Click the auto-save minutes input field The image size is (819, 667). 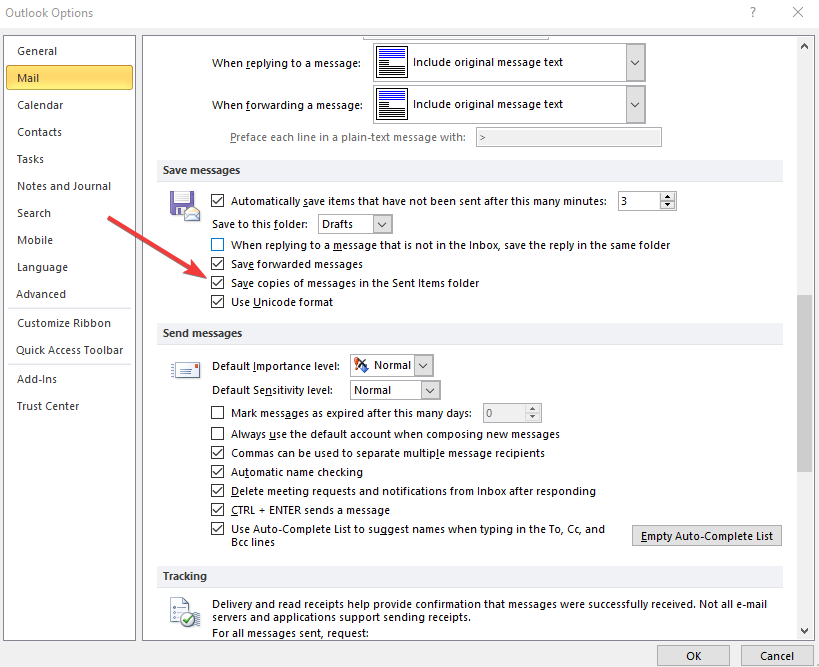coord(639,201)
